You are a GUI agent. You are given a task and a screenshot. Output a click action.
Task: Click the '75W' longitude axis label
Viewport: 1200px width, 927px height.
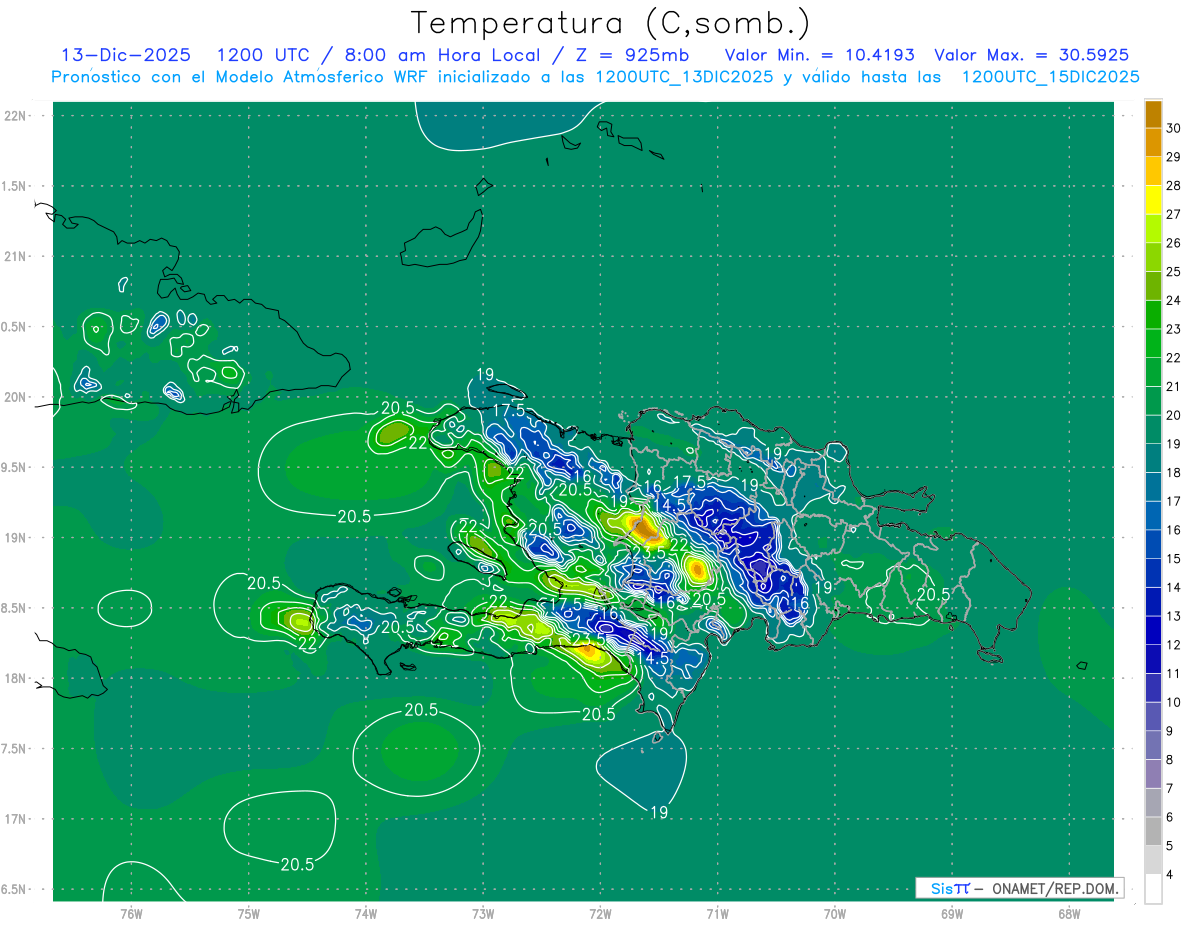click(249, 914)
